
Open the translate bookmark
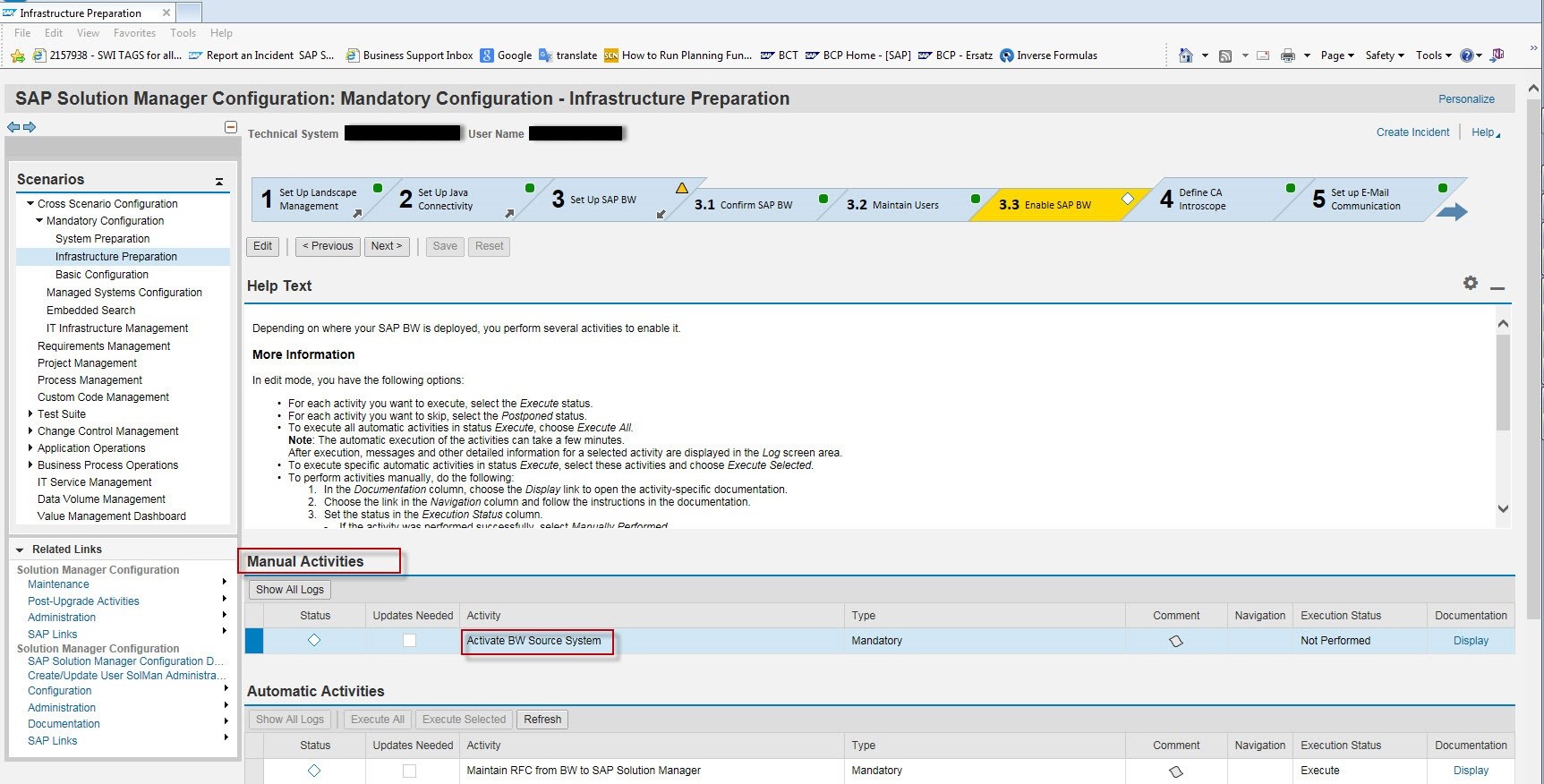(x=567, y=55)
